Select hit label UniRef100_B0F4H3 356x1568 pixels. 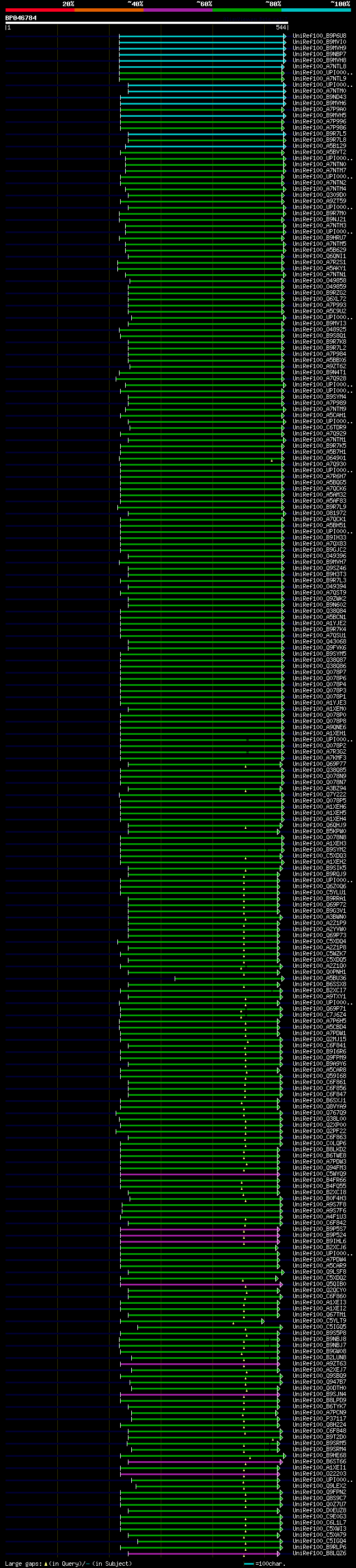(319, 1199)
